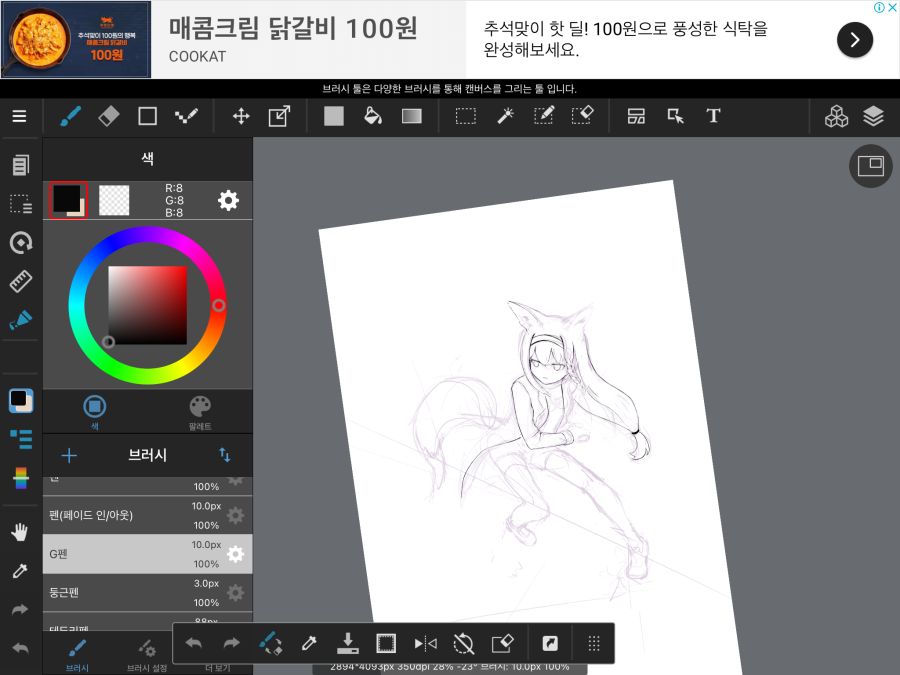Click the shortcut bar grid handle

[594, 643]
